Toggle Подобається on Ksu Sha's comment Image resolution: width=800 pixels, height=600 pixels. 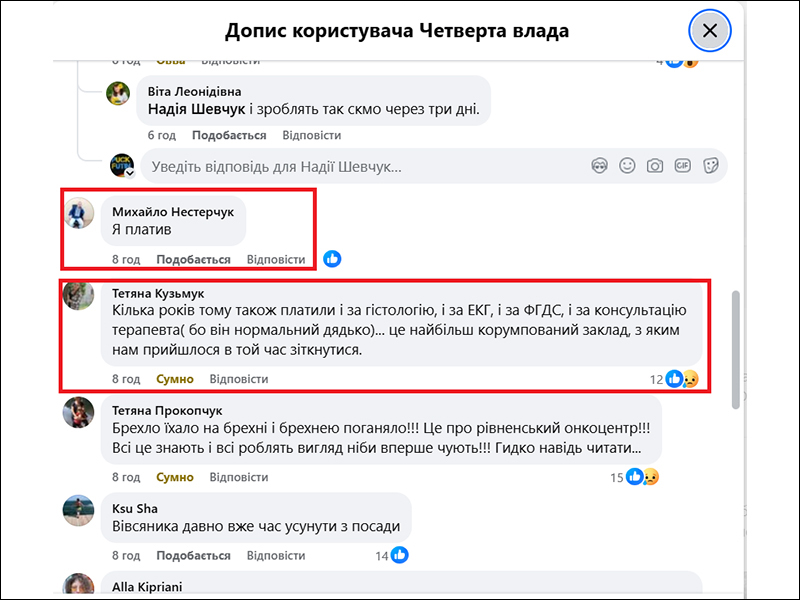point(193,555)
